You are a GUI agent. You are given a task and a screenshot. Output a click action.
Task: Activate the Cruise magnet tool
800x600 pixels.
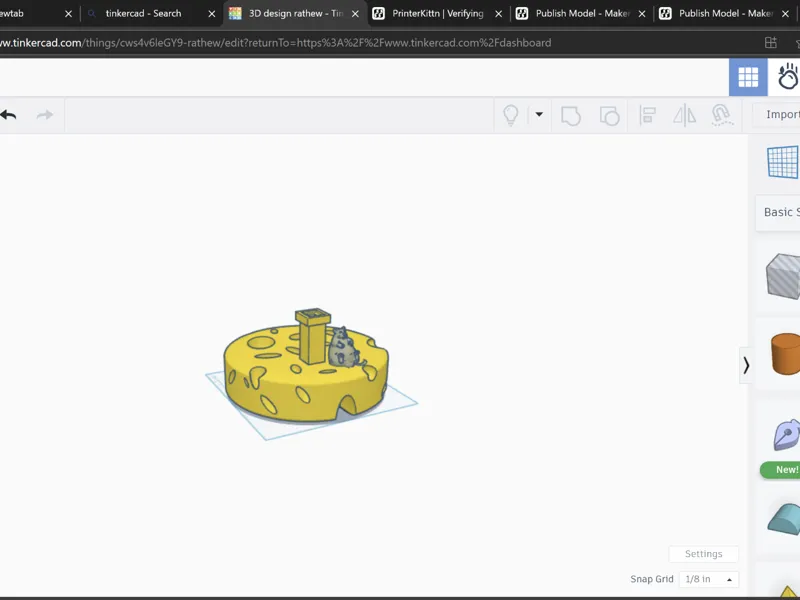click(x=722, y=115)
